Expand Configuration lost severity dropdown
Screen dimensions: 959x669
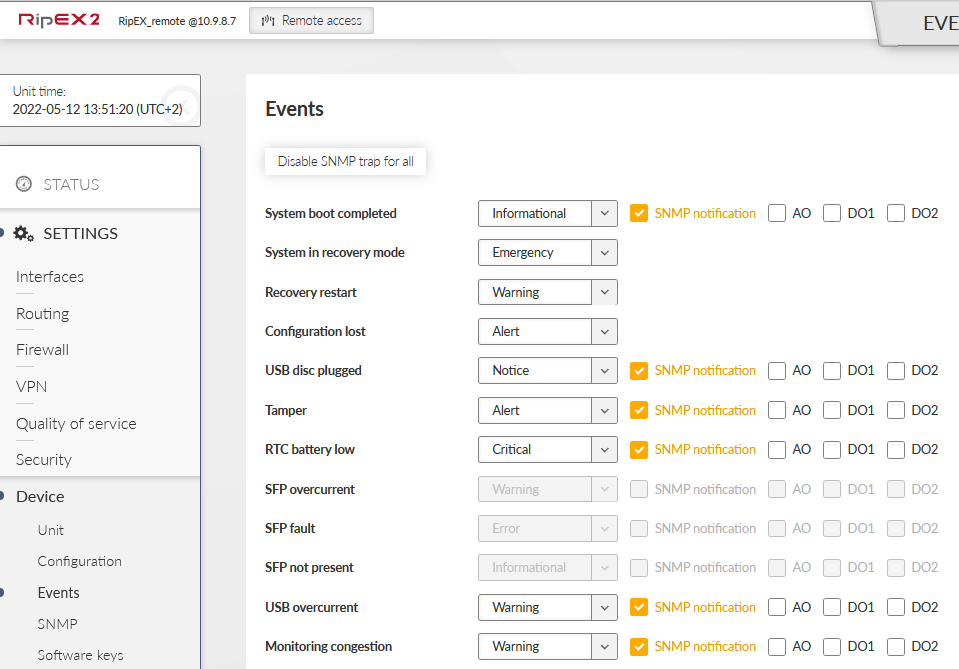[x=547, y=331]
